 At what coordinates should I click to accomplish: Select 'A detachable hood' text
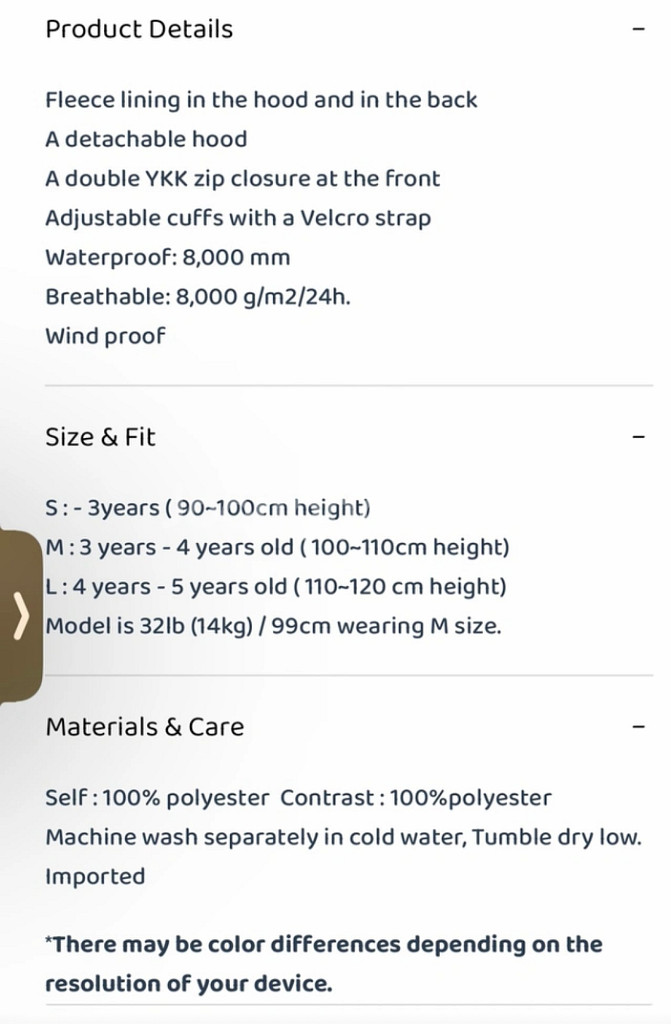point(146,139)
